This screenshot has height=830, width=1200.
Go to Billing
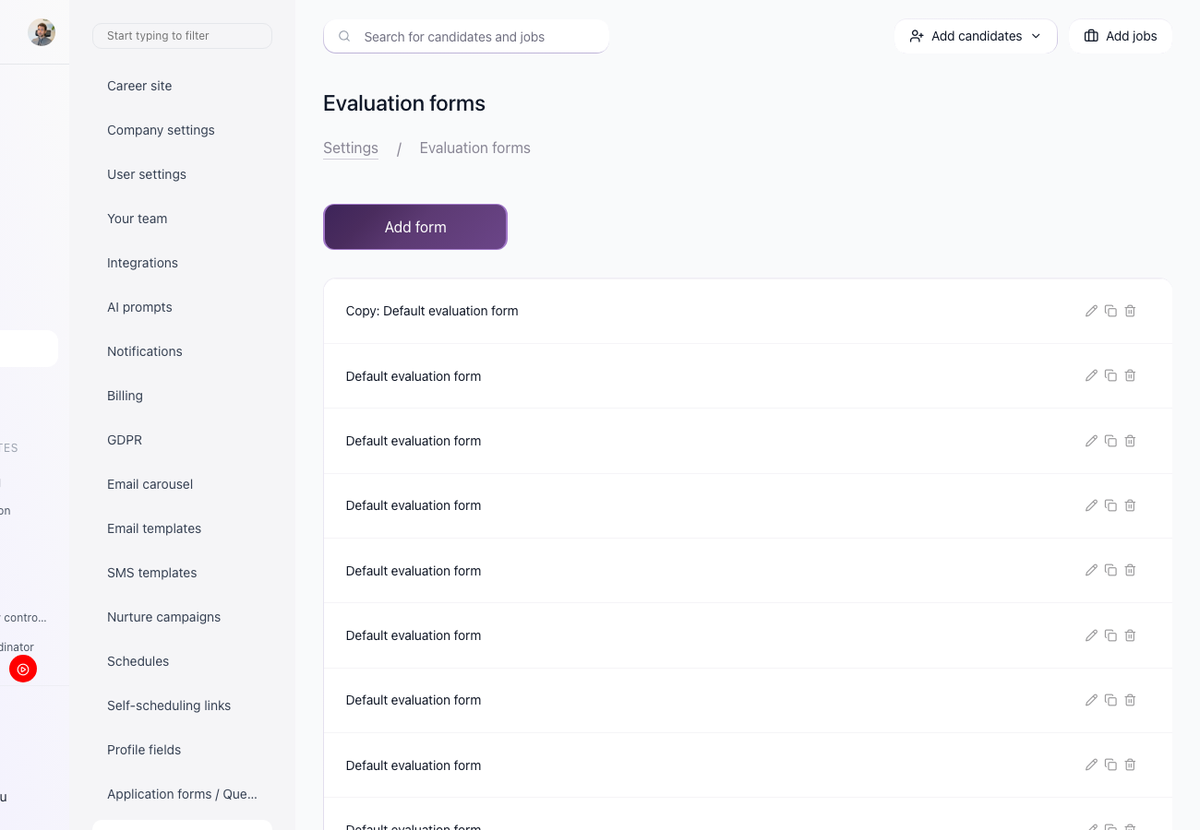(125, 395)
